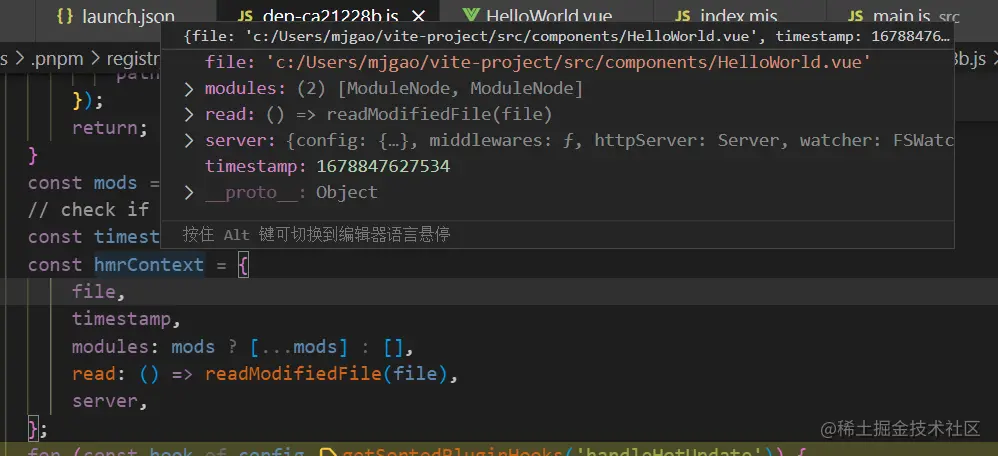Click the debug current-line arrow marker
The width and height of the screenshot is (998, 456).
327,452
